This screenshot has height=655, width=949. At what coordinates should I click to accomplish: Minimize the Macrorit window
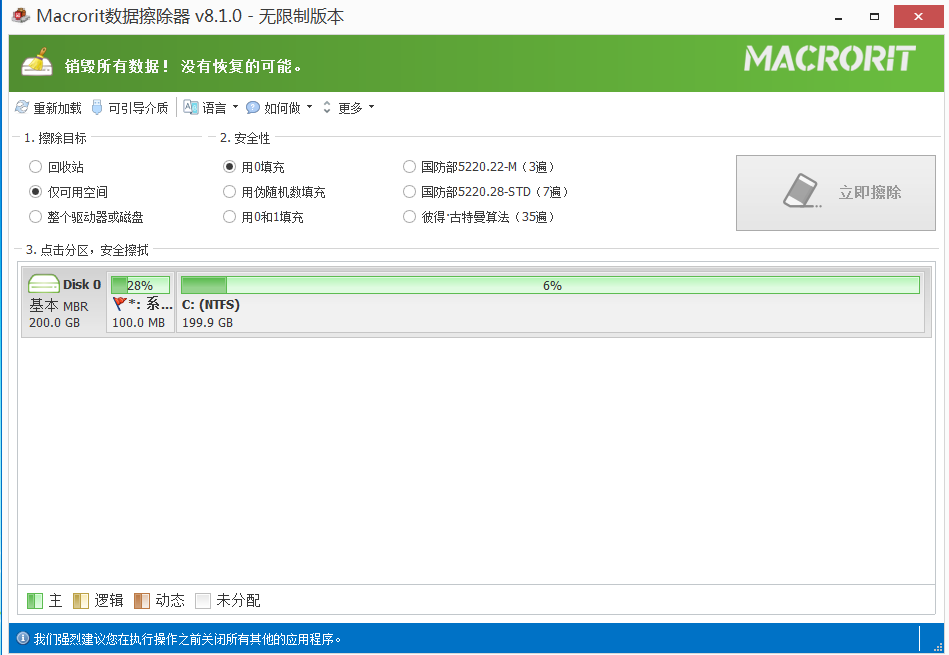pyautogui.click(x=838, y=17)
